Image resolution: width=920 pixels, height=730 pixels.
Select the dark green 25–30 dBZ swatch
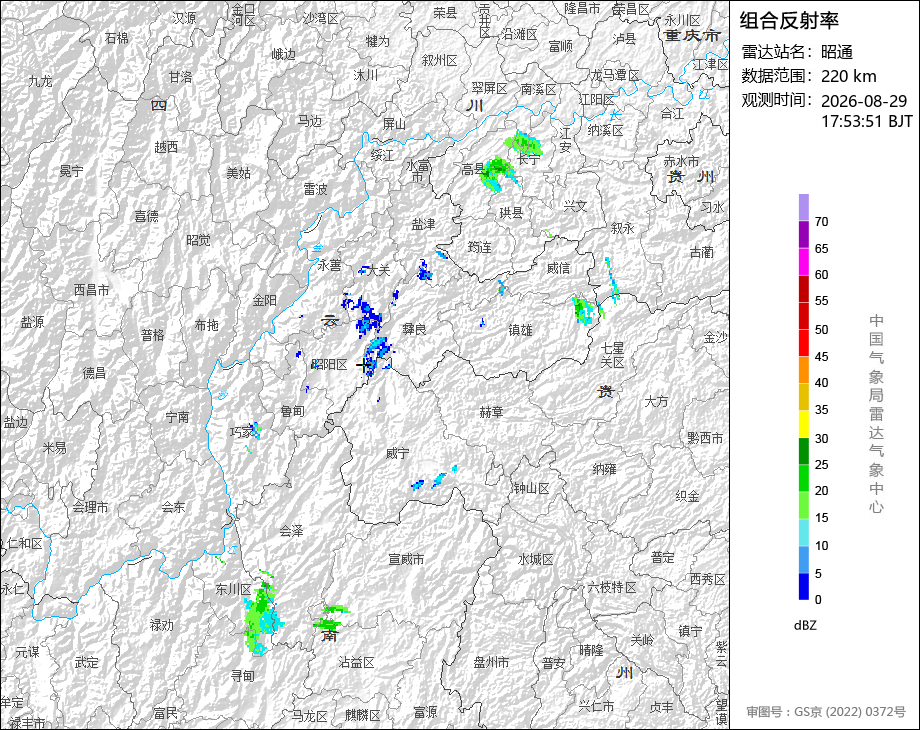click(804, 451)
